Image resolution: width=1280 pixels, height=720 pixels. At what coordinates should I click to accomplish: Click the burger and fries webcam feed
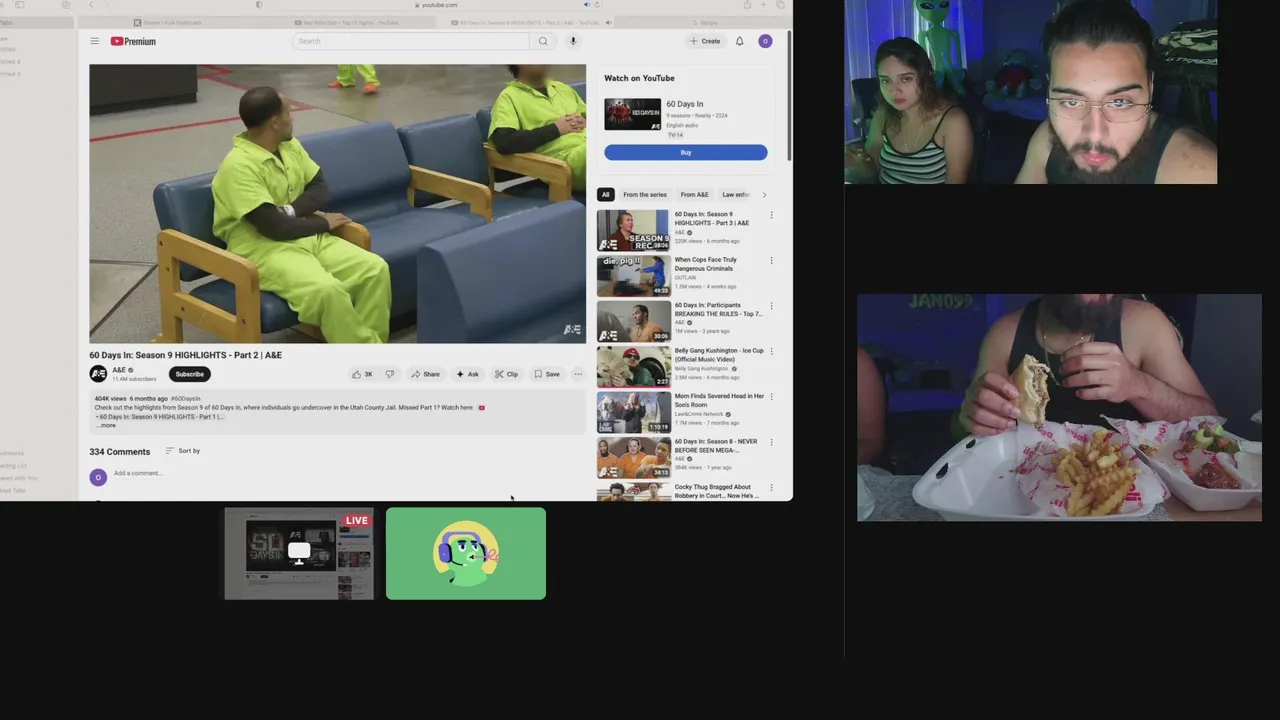click(1059, 407)
